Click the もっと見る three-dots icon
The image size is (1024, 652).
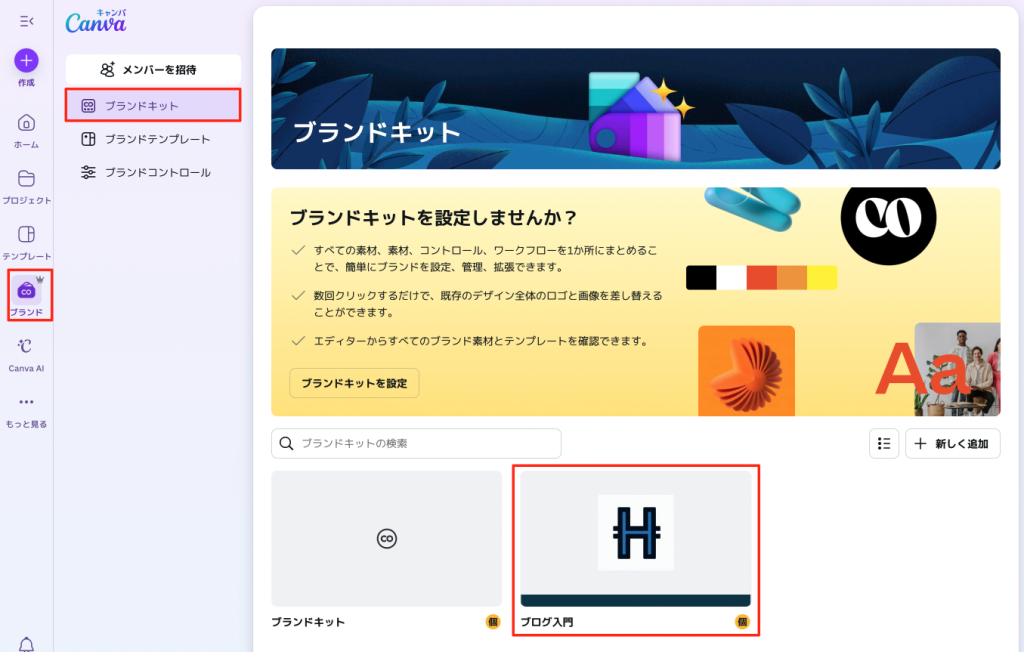point(26,403)
